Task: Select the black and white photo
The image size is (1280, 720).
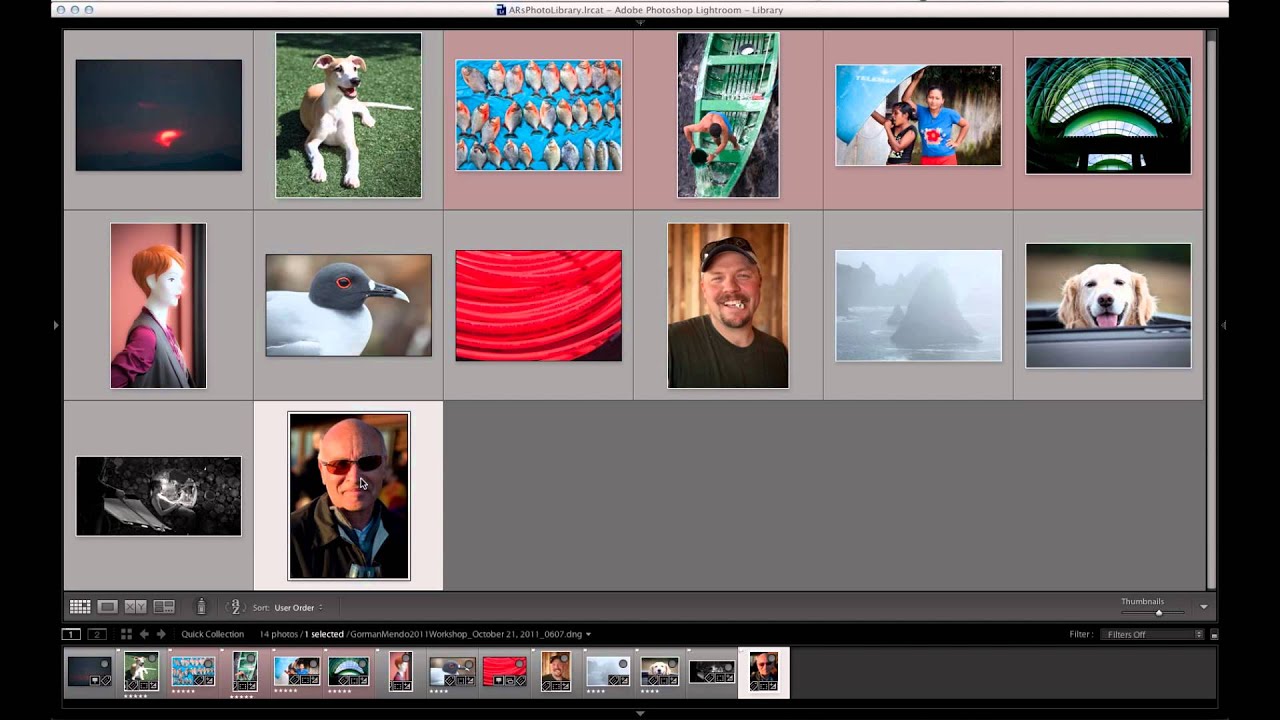Action: tap(158, 496)
